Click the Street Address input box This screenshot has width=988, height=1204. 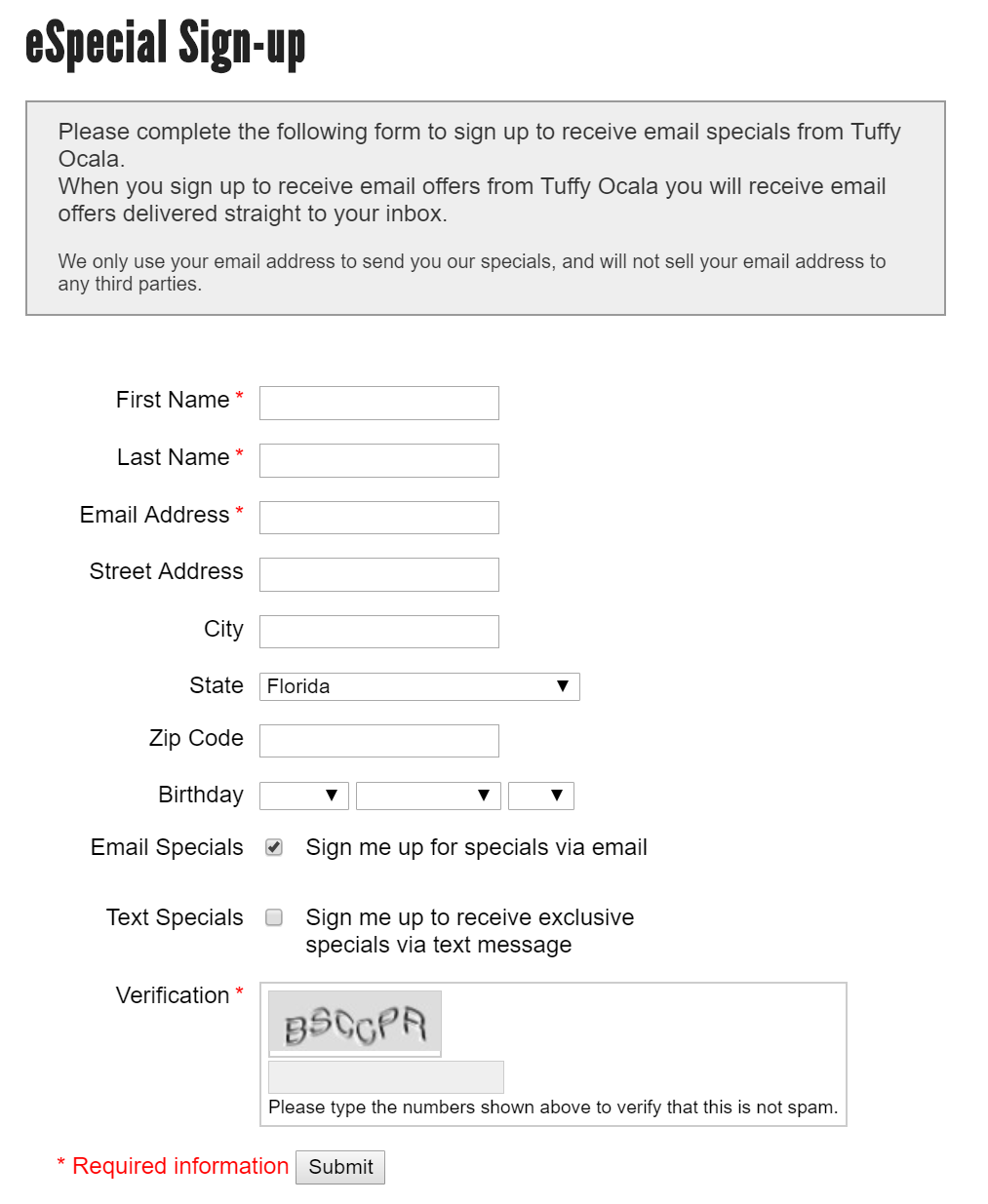pyautogui.click(x=378, y=574)
